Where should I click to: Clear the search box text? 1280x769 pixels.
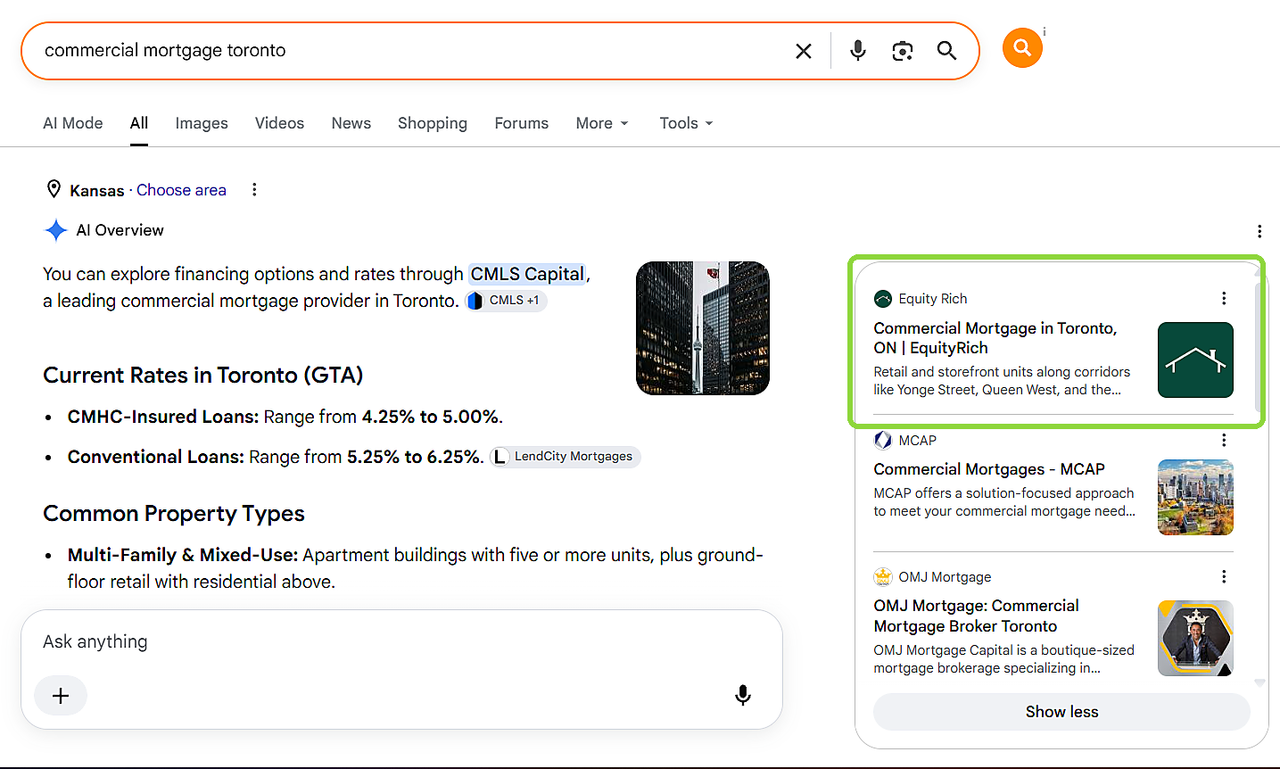(803, 51)
